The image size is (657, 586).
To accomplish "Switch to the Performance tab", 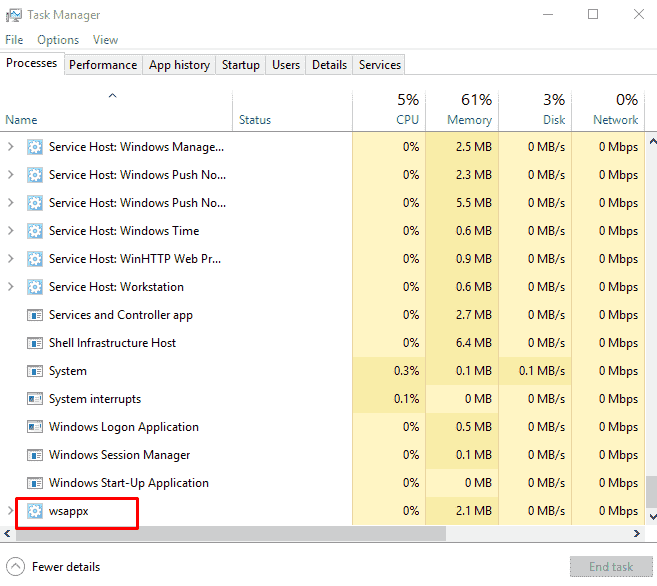I will point(103,65).
